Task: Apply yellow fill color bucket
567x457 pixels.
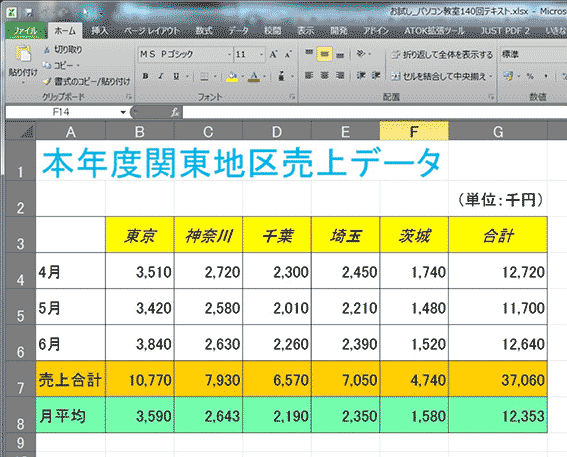Action: [232, 76]
